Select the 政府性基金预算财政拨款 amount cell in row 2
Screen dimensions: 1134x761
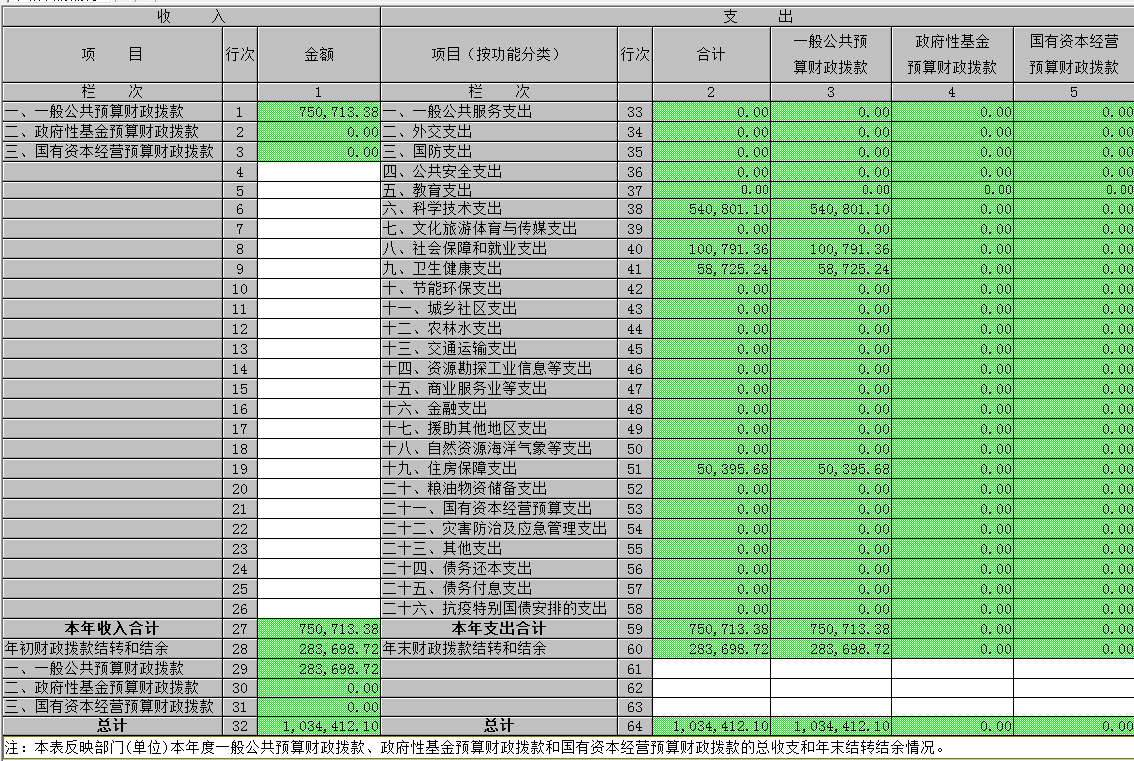(318, 132)
